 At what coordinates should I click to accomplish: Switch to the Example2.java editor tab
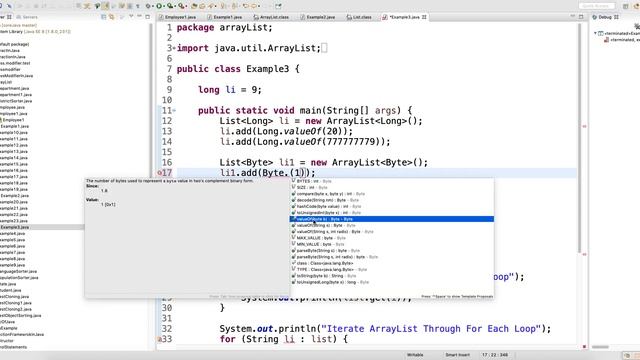318,17
